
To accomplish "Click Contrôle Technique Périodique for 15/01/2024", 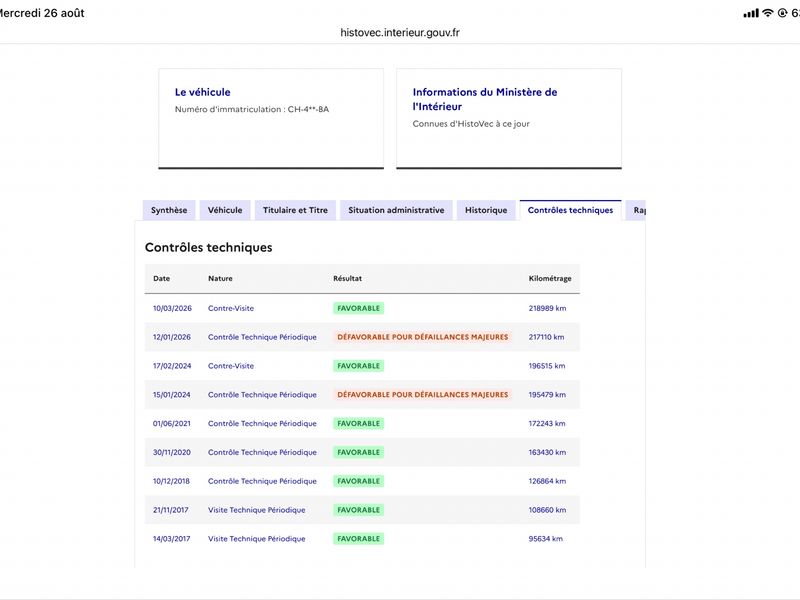I will click(x=262, y=395).
